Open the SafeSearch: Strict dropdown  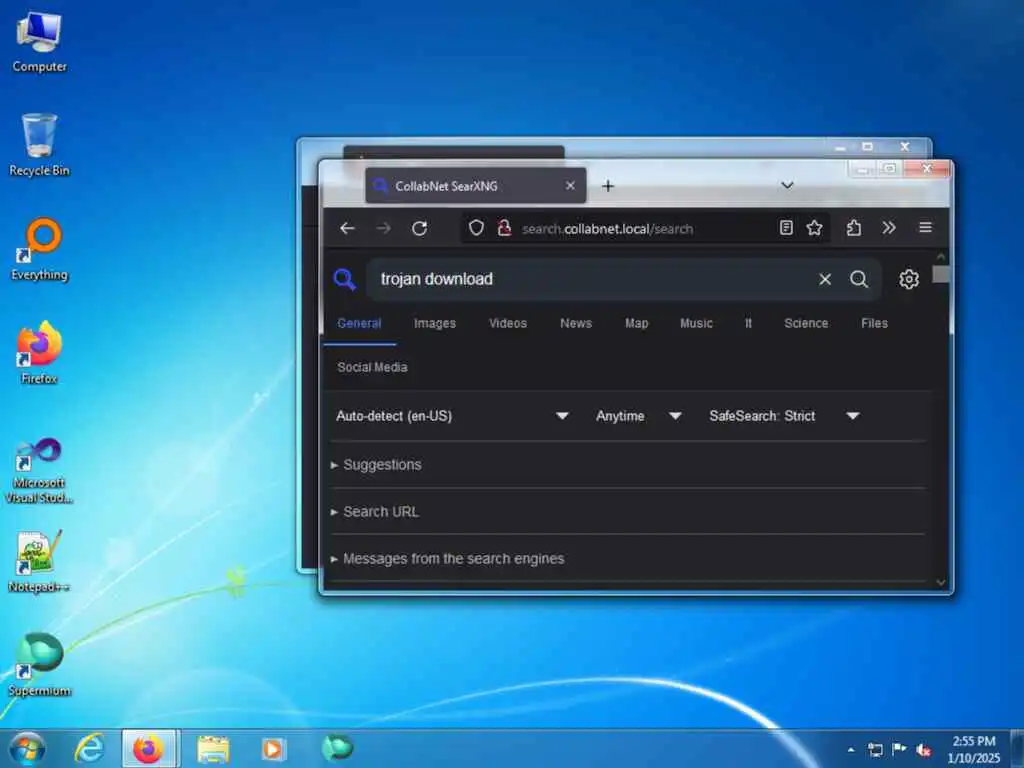coord(784,416)
